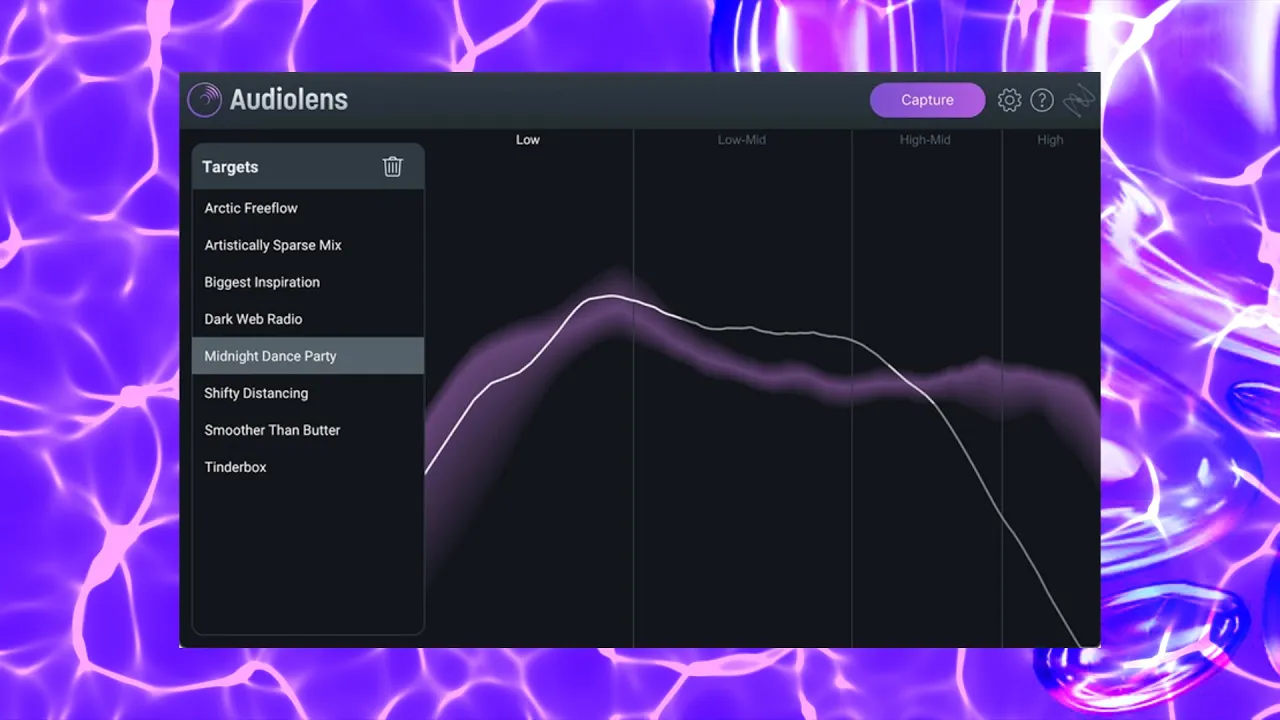Click the iZotope logo icon
This screenshot has width=1280, height=720.
pyautogui.click(x=1079, y=100)
